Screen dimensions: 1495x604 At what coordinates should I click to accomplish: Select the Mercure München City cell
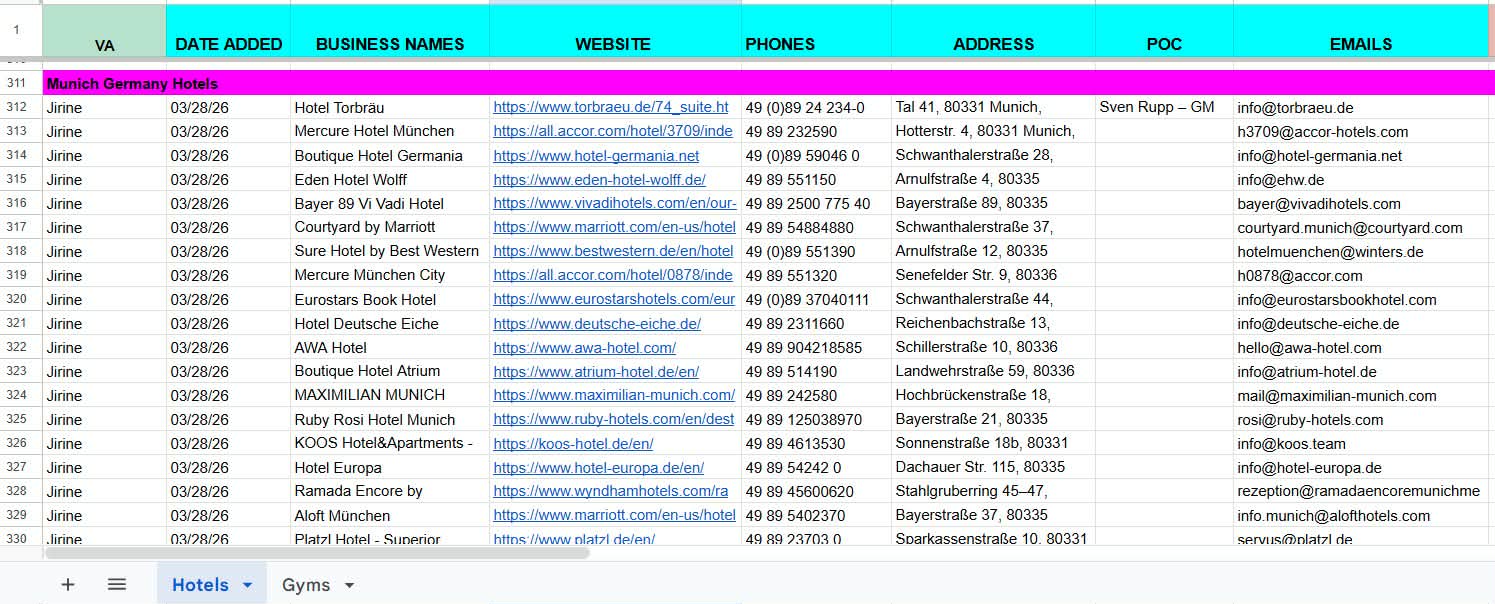coord(390,275)
